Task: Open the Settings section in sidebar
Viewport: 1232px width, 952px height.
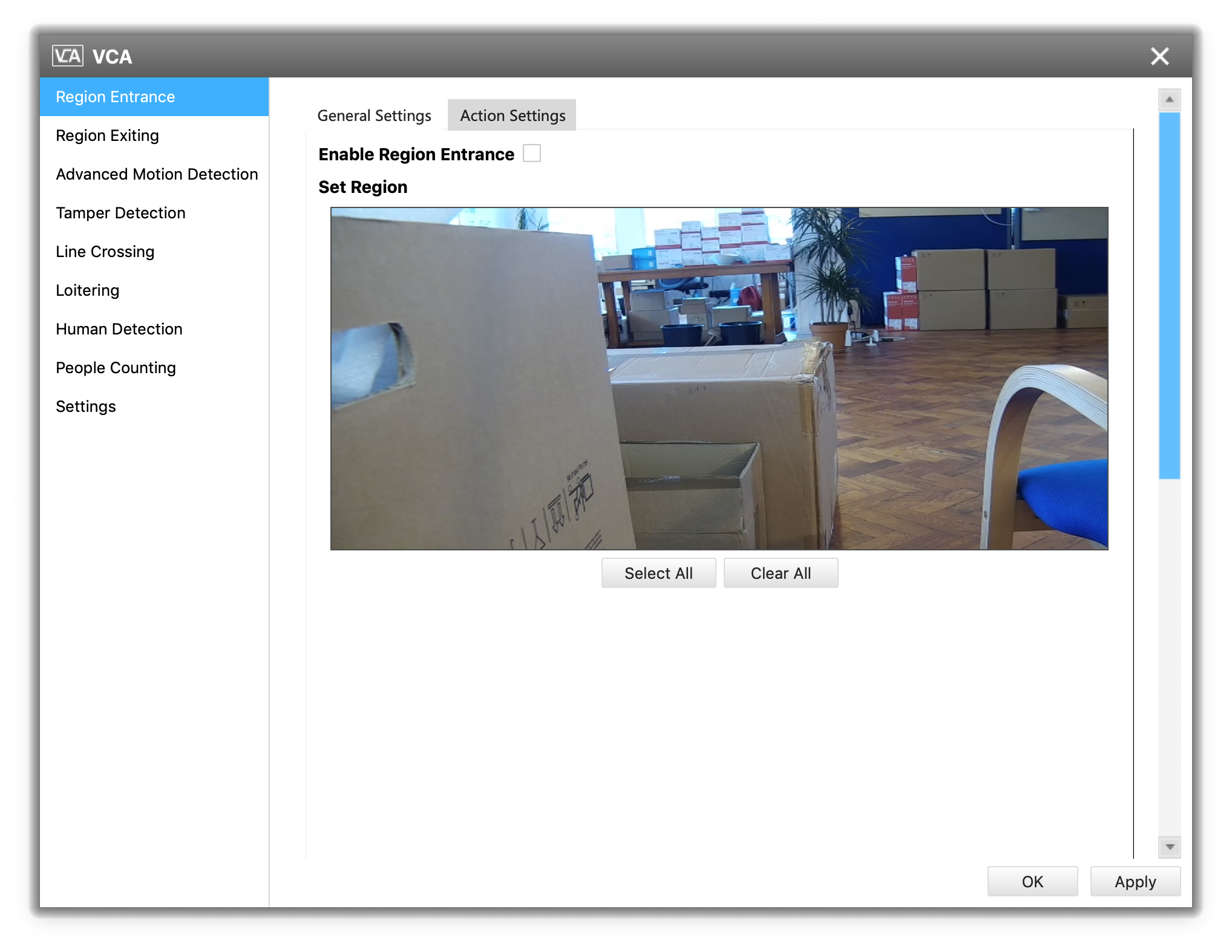Action: click(x=85, y=406)
